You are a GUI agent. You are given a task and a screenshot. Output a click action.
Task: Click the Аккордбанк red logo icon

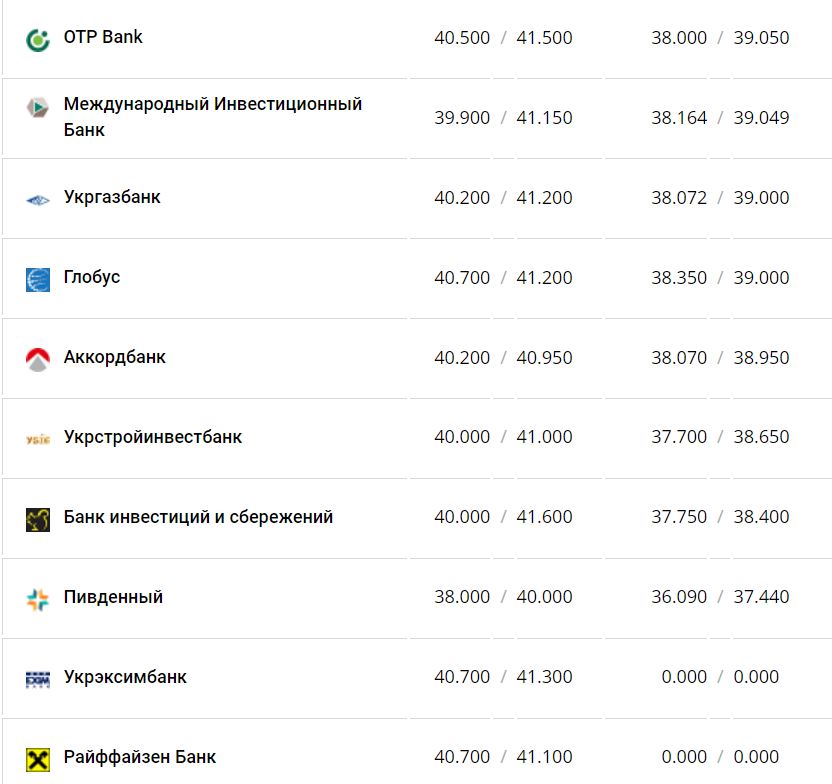[x=38, y=359]
